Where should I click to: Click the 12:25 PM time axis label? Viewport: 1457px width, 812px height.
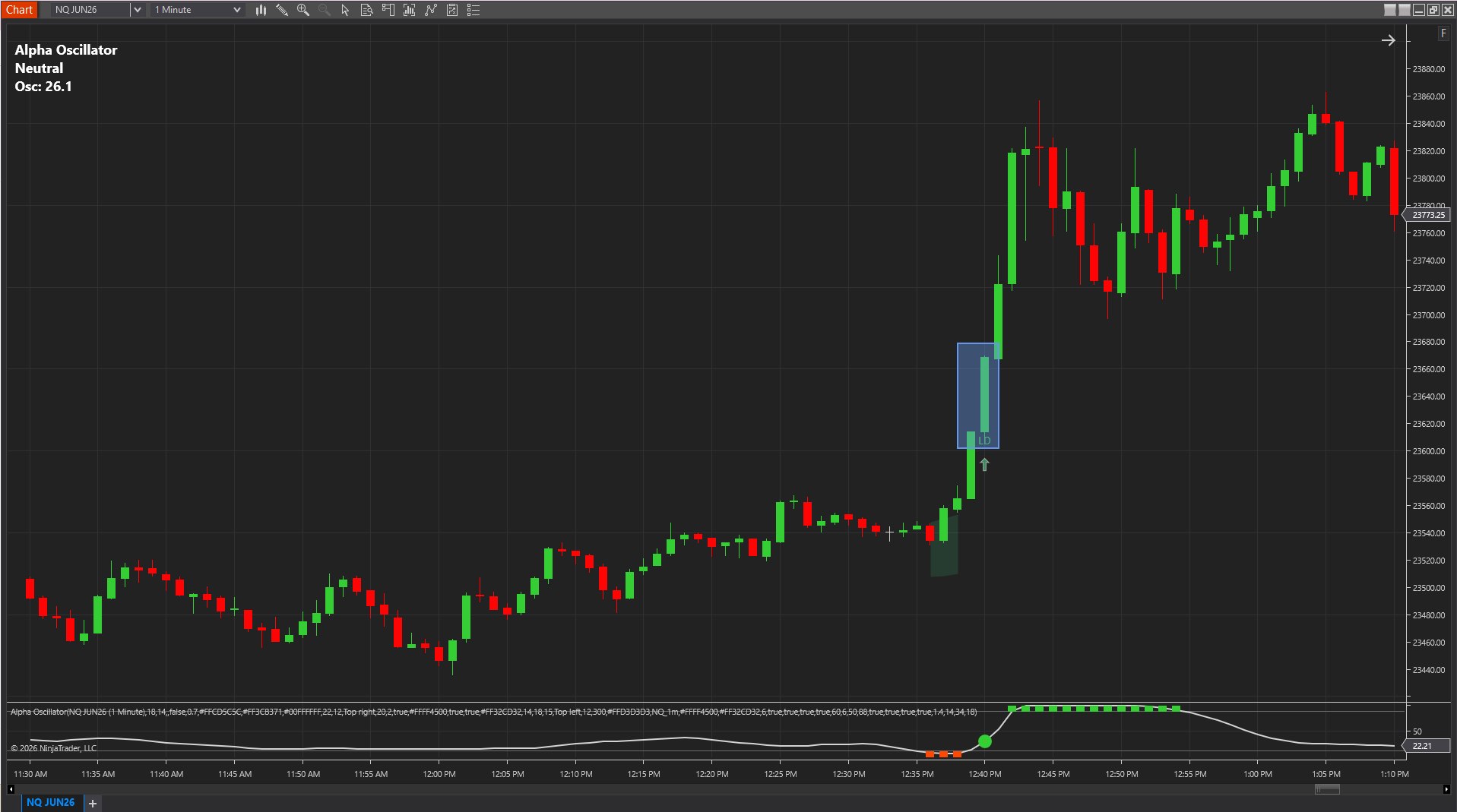click(781, 774)
